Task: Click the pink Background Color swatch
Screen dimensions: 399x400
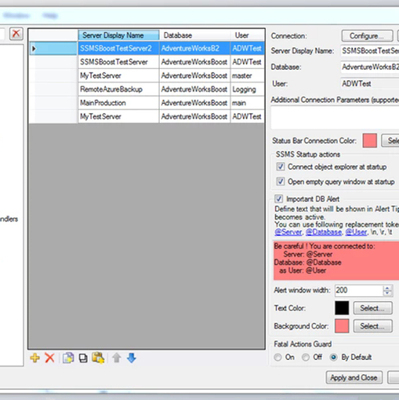Action: pos(342,326)
